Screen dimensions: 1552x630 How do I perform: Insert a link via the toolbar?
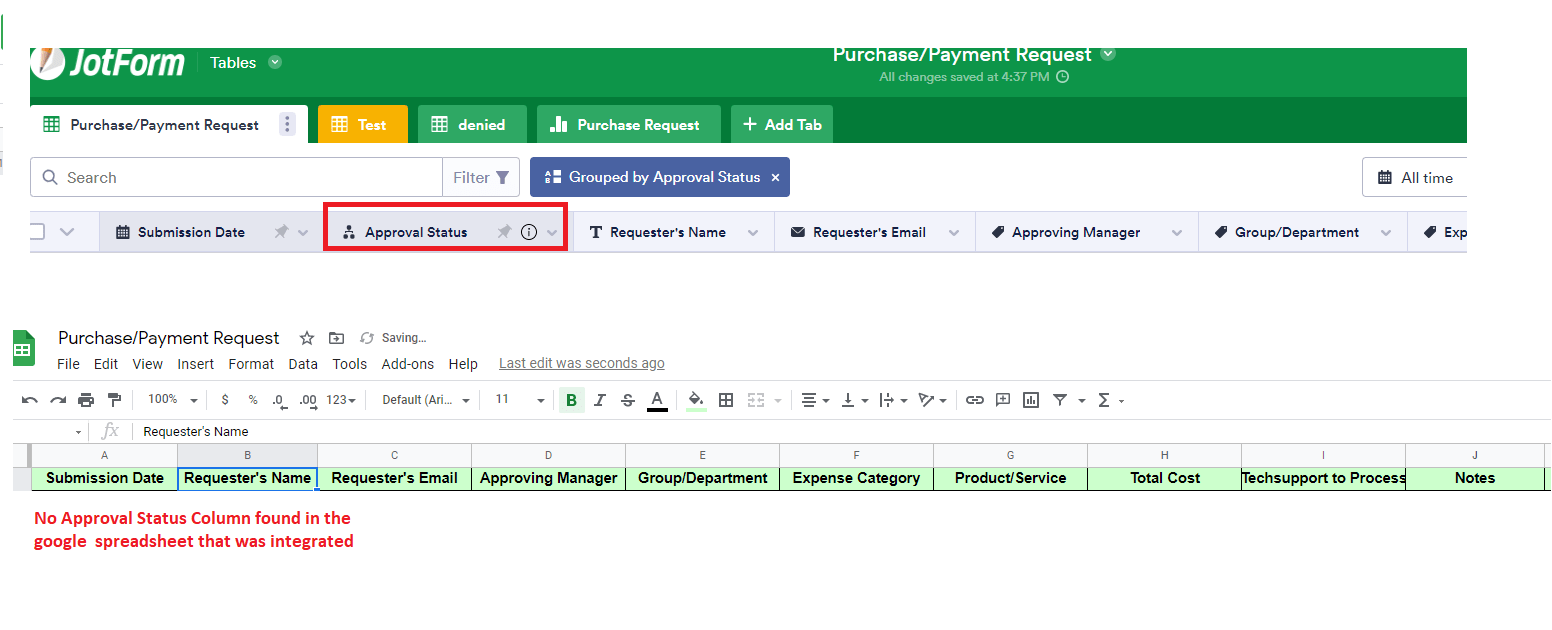(x=975, y=400)
